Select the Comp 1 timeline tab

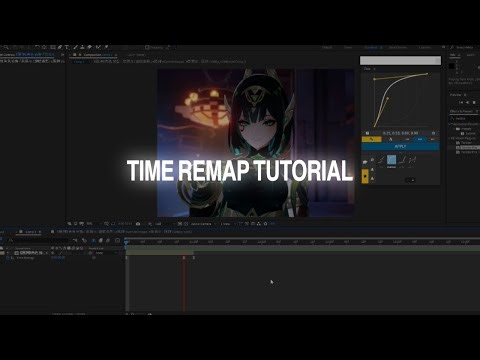point(30,232)
